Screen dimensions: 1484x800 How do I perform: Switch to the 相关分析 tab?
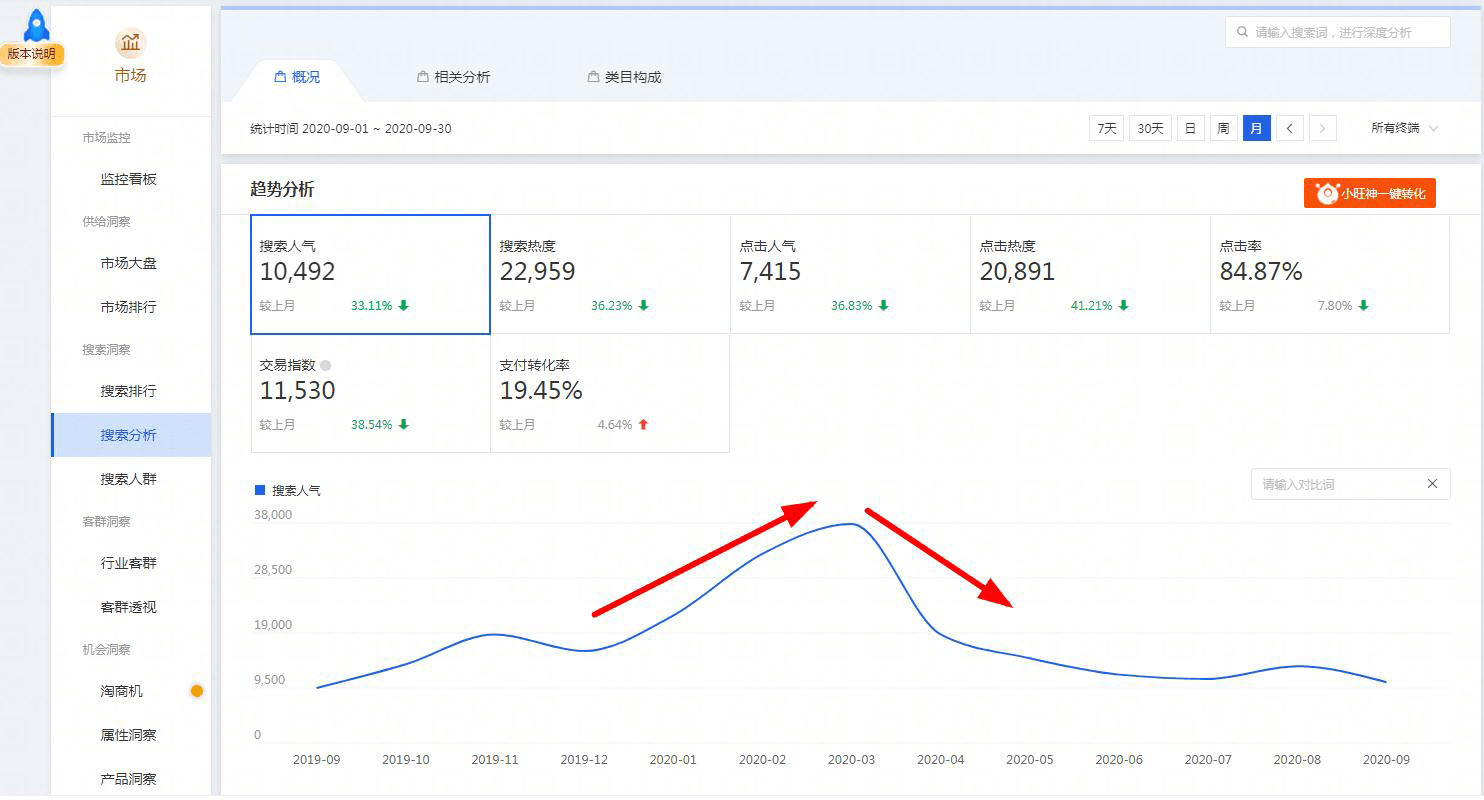[453, 77]
